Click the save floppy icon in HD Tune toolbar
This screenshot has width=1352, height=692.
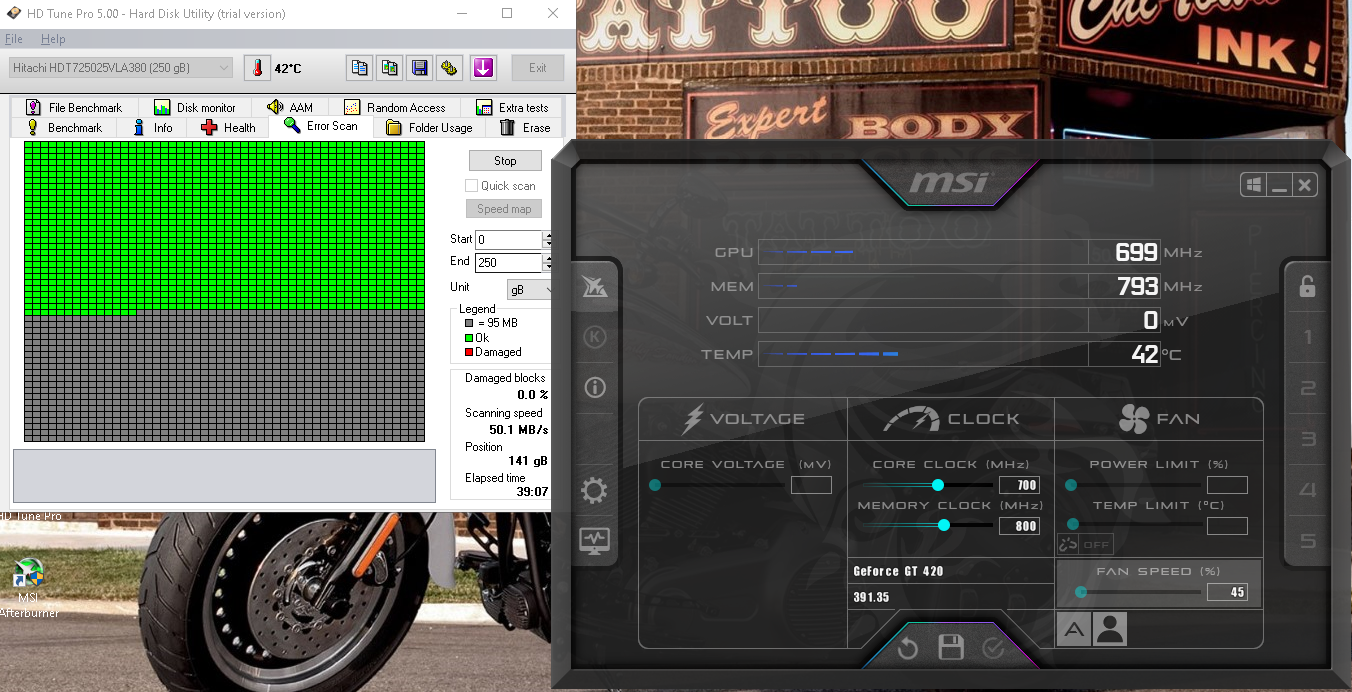(420, 68)
